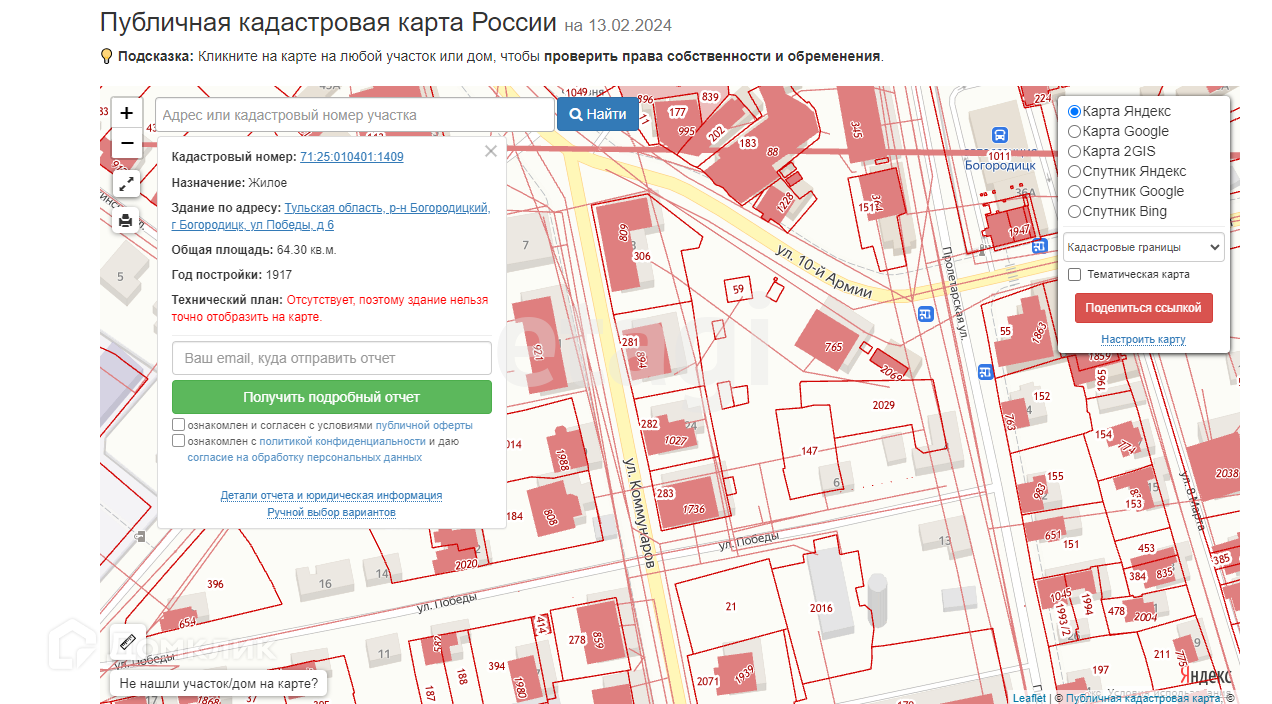The width and height of the screenshot is (1272, 704).
Task: Select building 765 on the map
Action: click(x=833, y=347)
